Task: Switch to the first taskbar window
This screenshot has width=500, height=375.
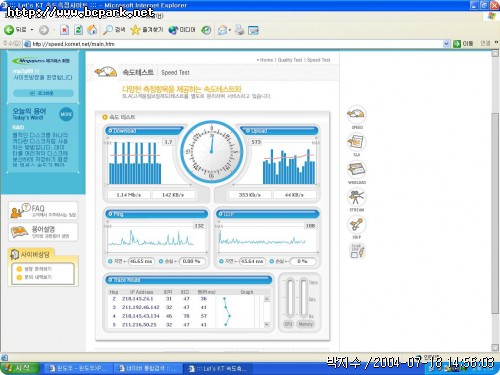Action: coord(79,369)
